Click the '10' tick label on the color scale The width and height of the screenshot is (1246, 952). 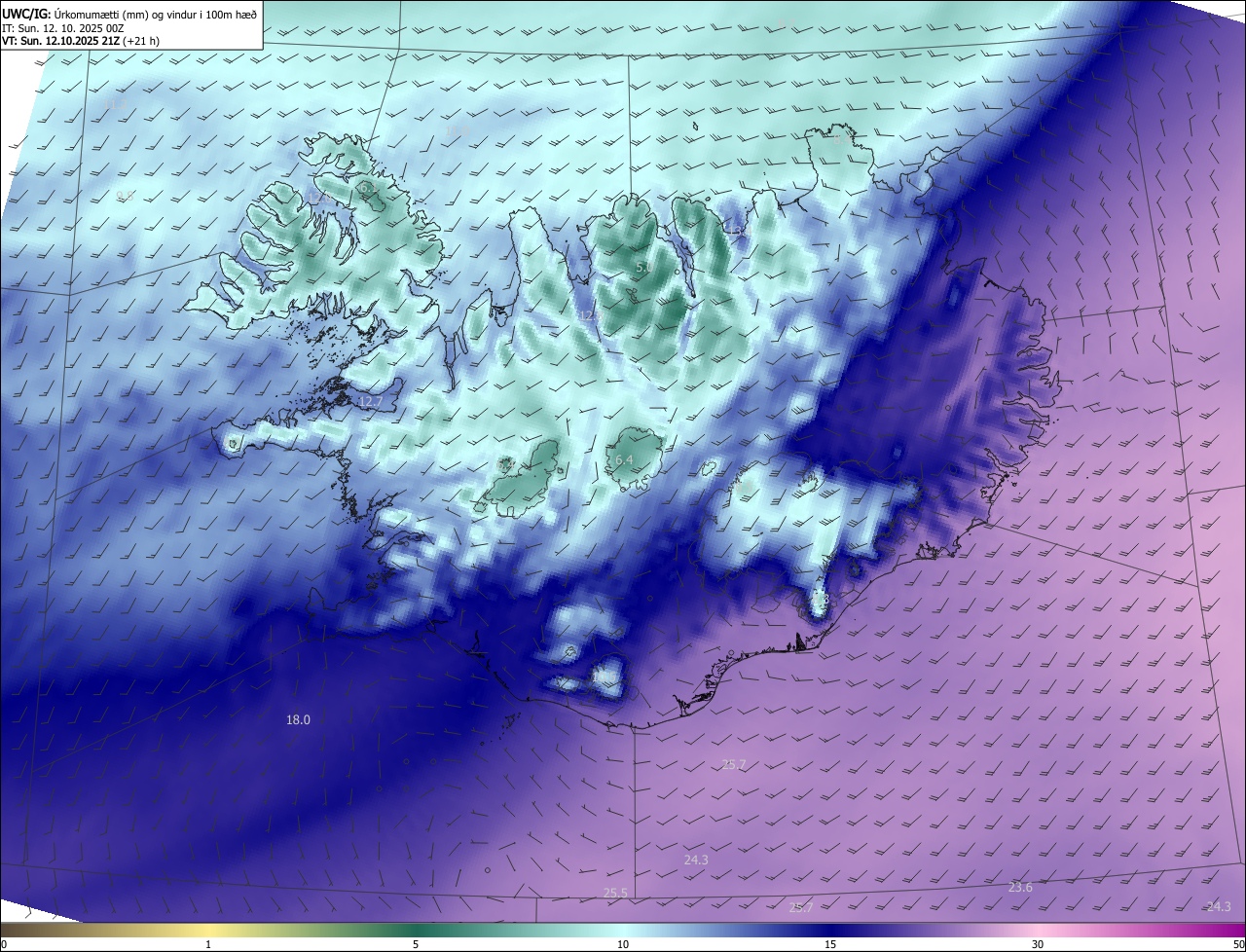623,944
